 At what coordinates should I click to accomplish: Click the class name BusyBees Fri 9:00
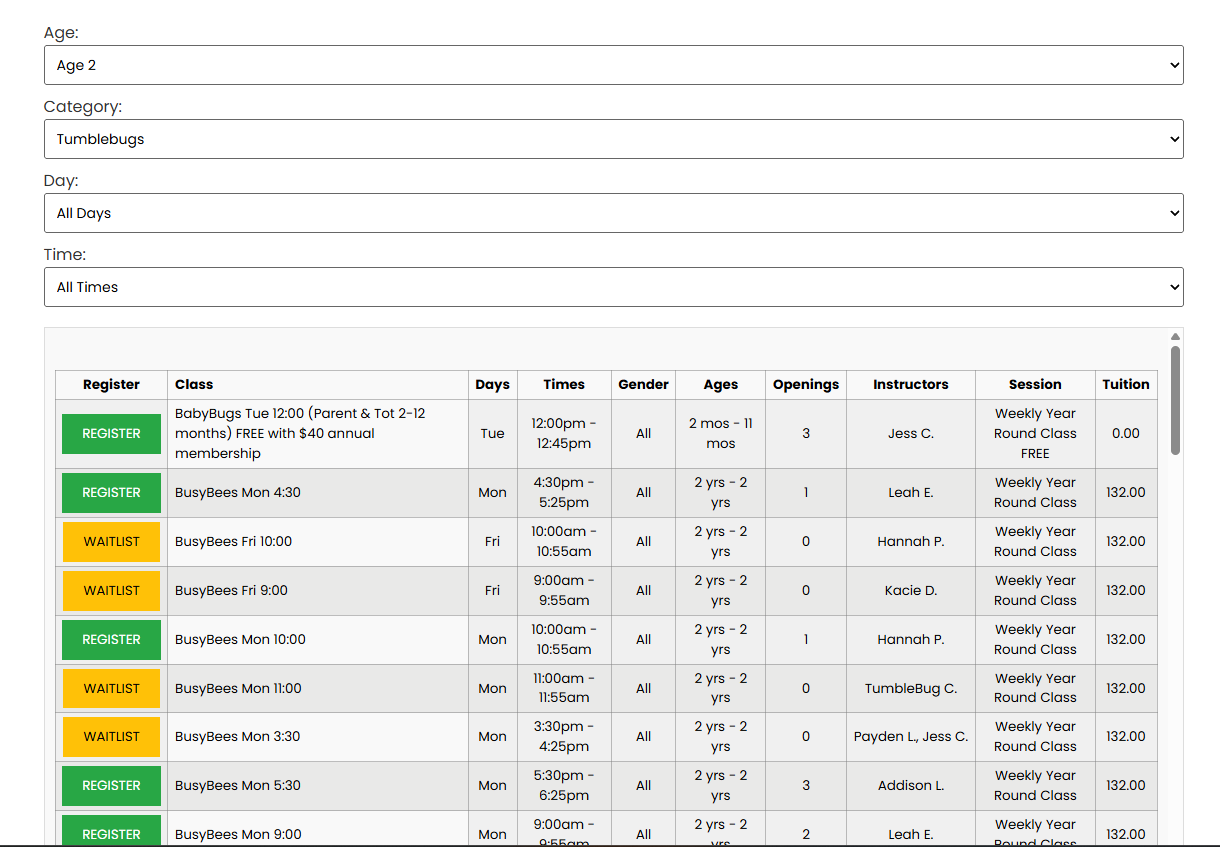(231, 590)
